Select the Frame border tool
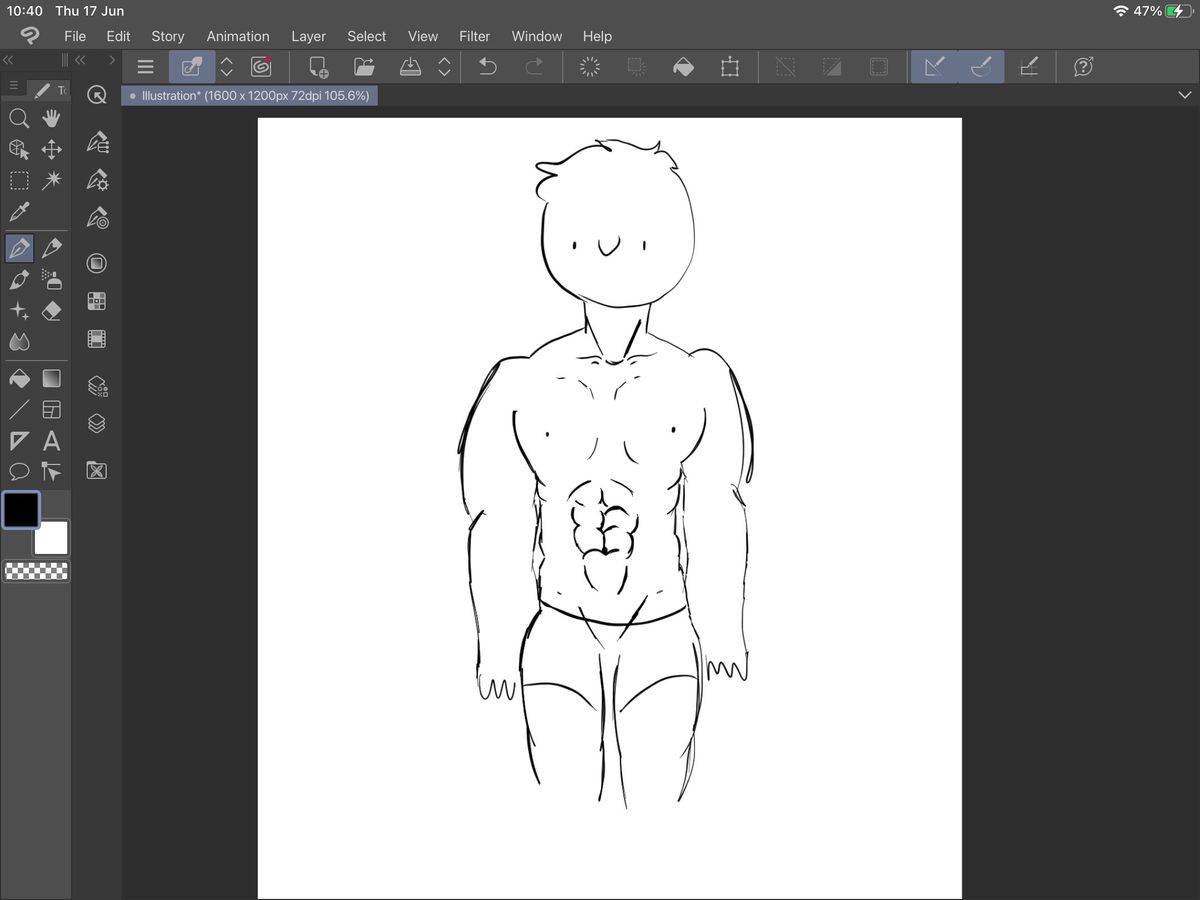Image resolution: width=1200 pixels, height=900 pixels. tap(51, 409)
